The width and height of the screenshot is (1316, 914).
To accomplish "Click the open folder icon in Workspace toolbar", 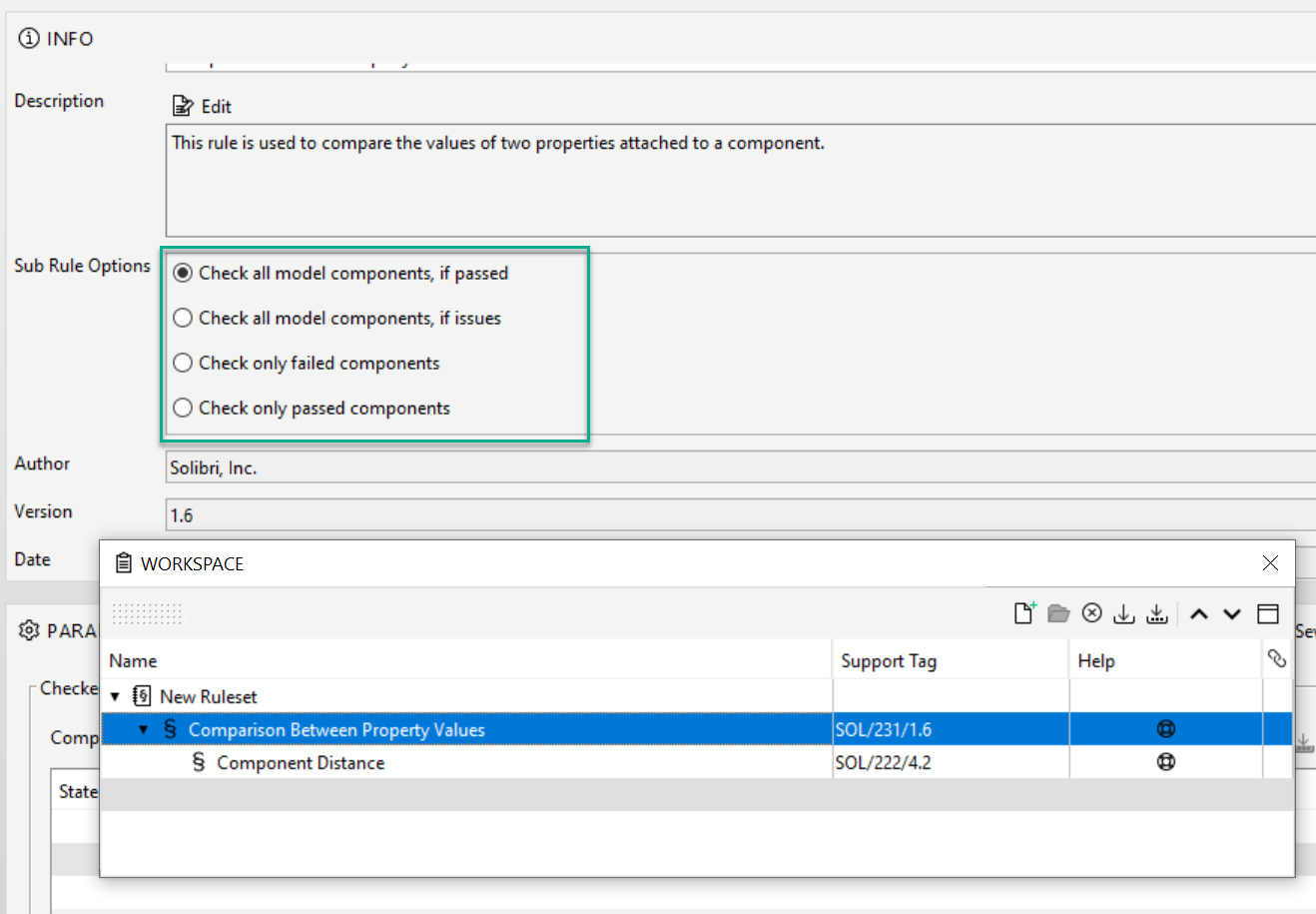I will tap(1058, 613).
